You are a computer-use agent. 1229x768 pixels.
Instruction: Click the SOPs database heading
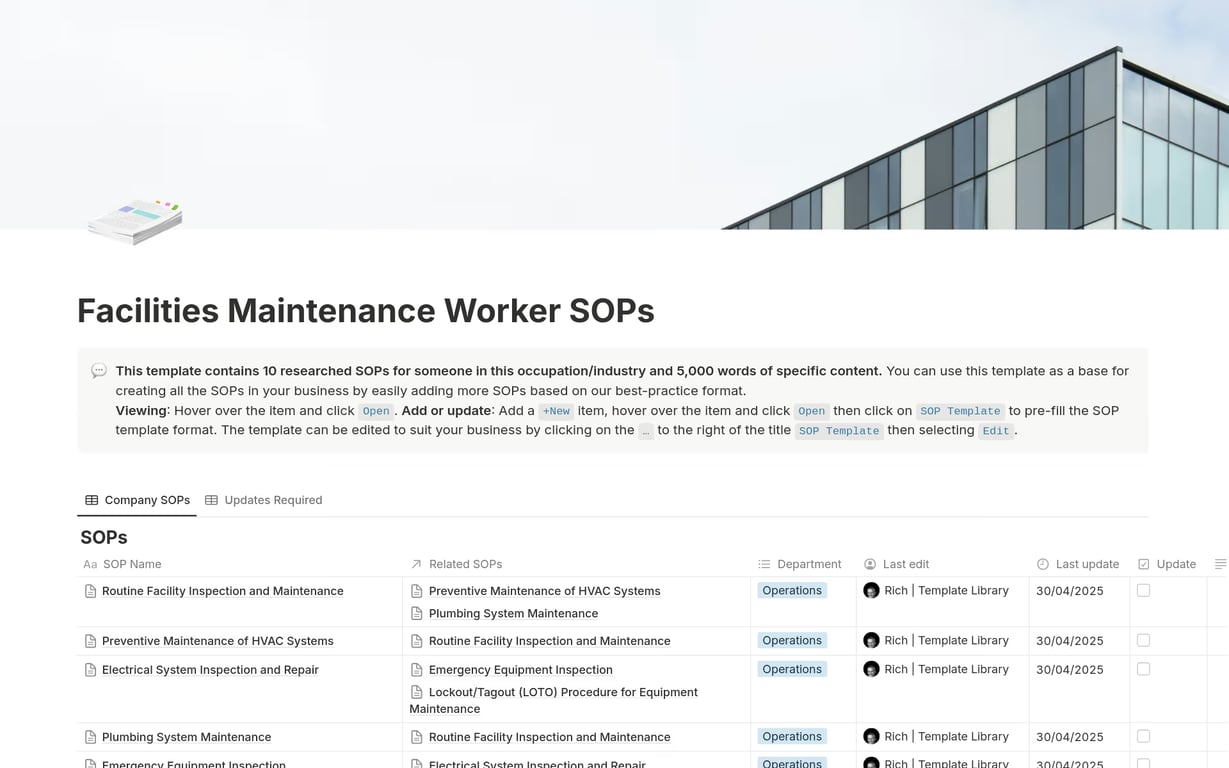(x=104, y=537)
